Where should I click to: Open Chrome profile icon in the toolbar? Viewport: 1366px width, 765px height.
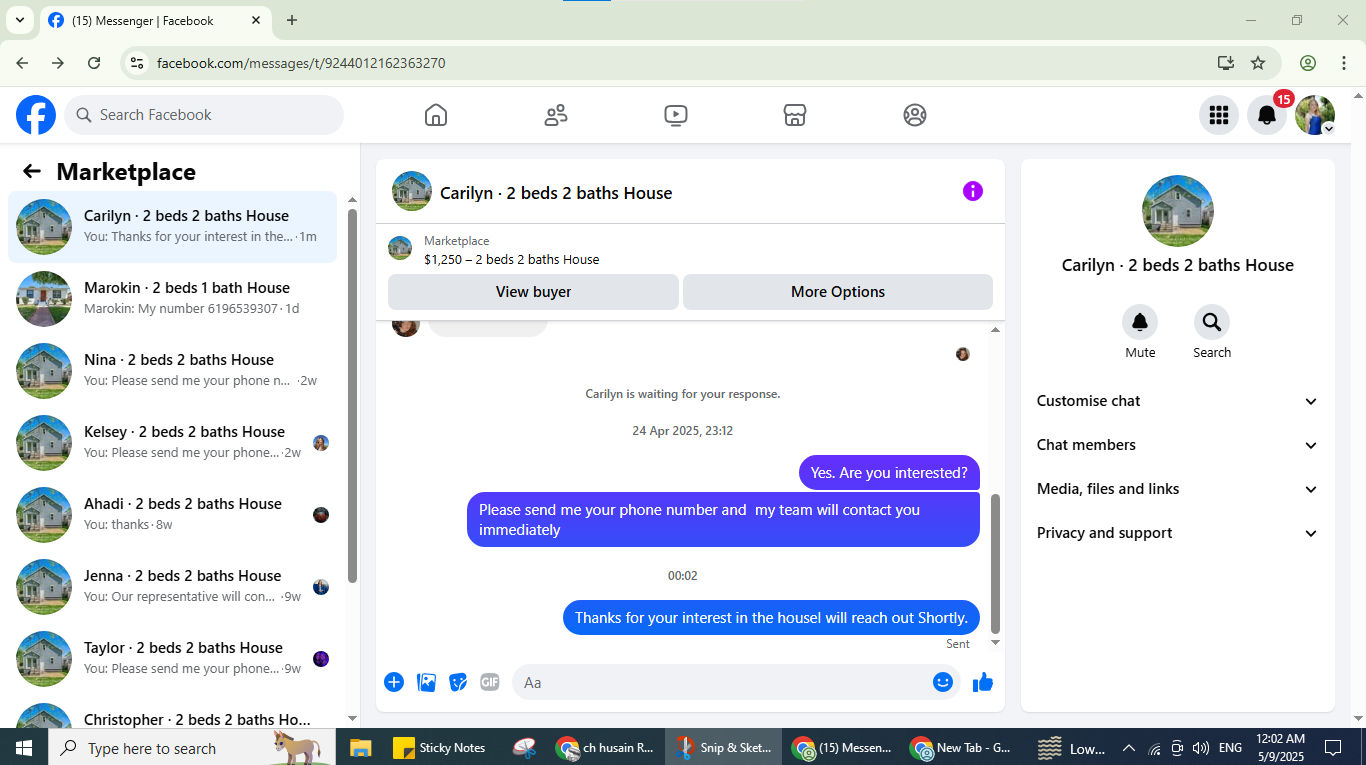coord(1308,63)
